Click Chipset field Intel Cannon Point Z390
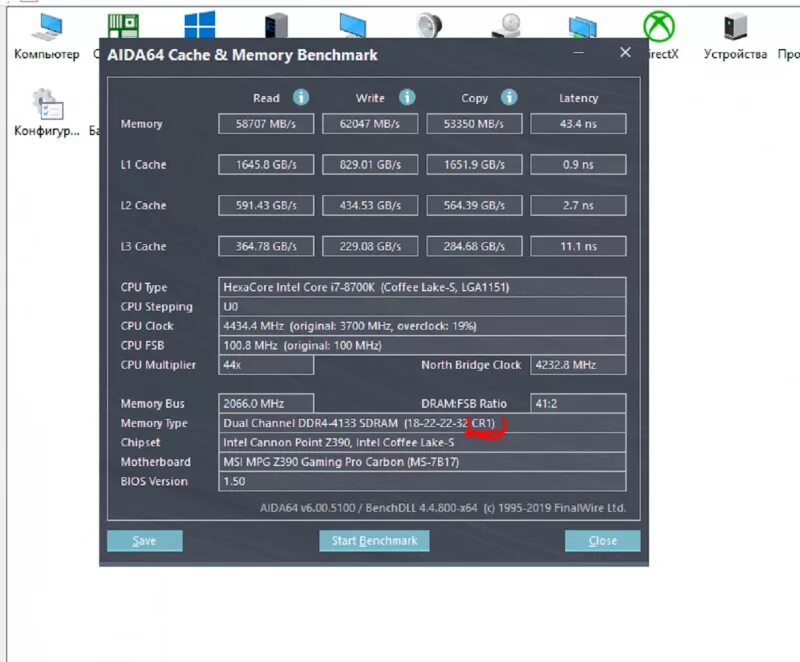Screen dimensions: 800x662 pos(422,442)
